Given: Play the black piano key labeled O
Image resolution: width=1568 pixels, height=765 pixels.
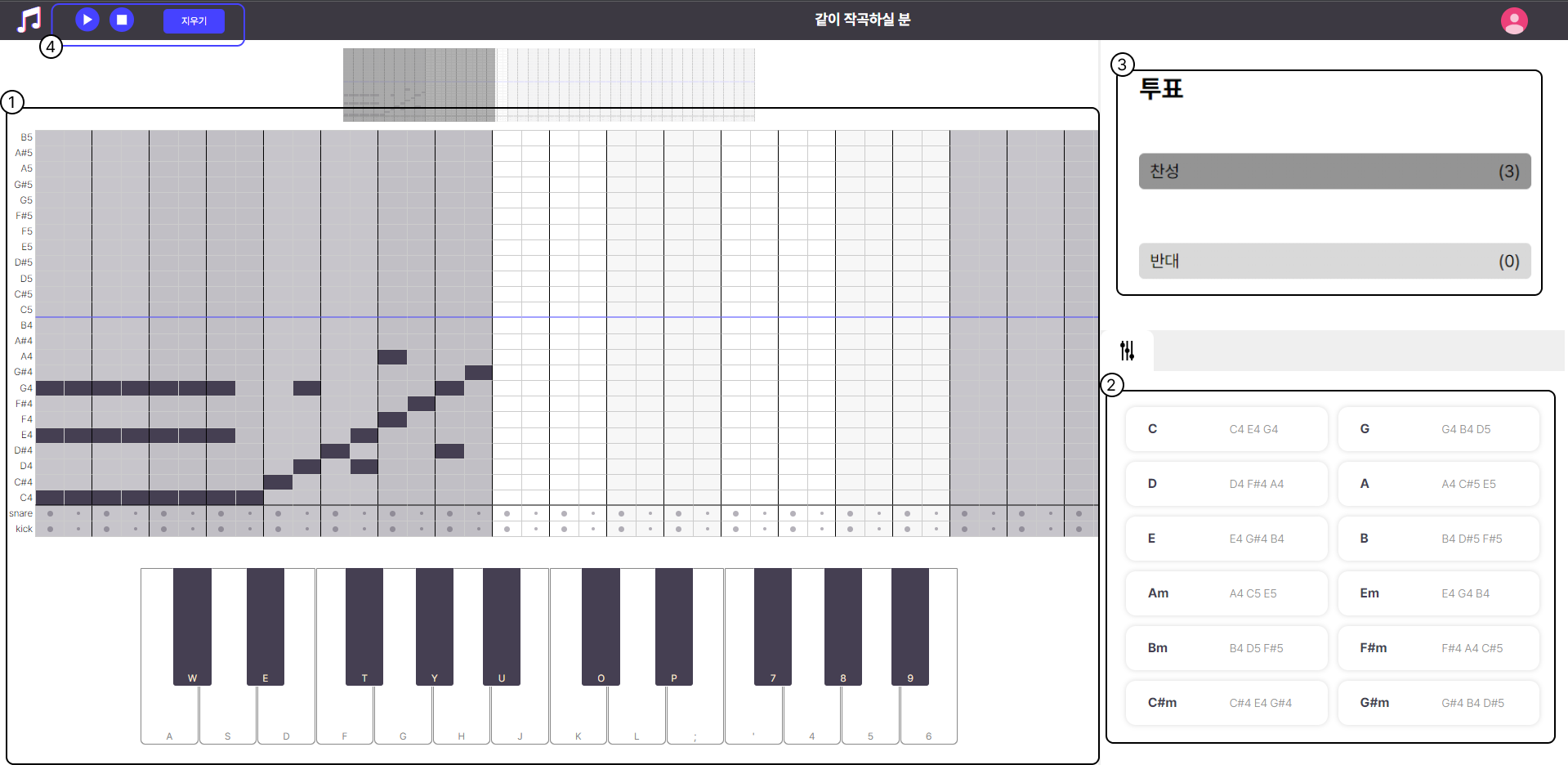Looking at the screenshot, I should (601, 627).
